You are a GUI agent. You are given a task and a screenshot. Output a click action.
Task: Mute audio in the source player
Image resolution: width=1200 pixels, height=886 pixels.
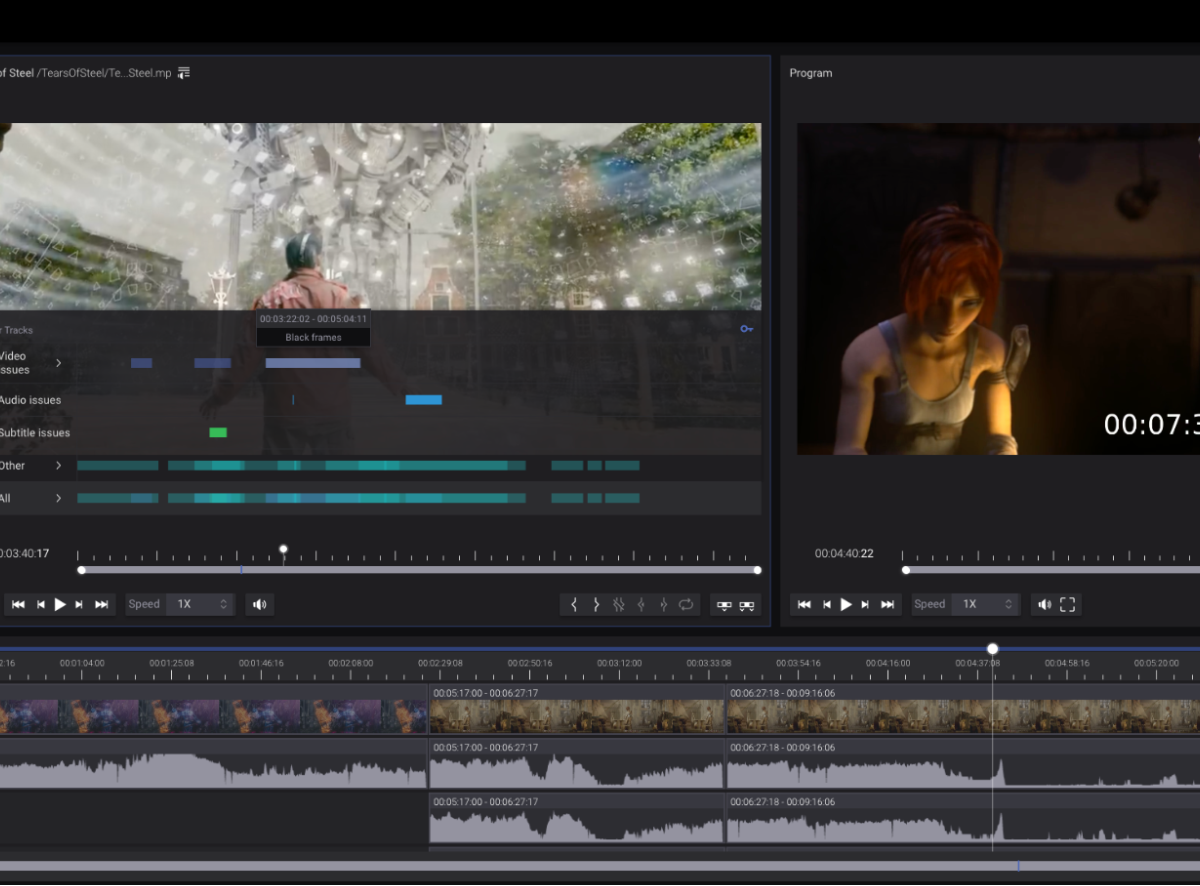(260, 604)
